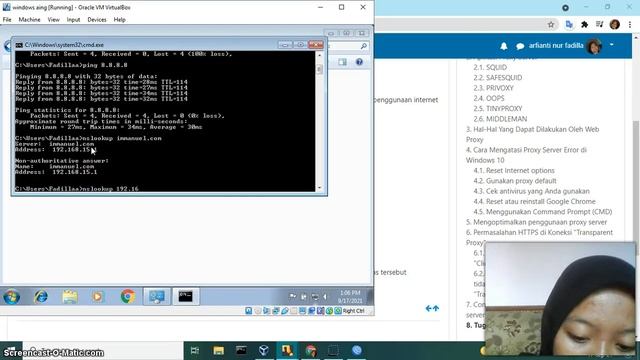
Task: Go to the 2.6. MIDDLEMAN section
Action: [500, 119]
